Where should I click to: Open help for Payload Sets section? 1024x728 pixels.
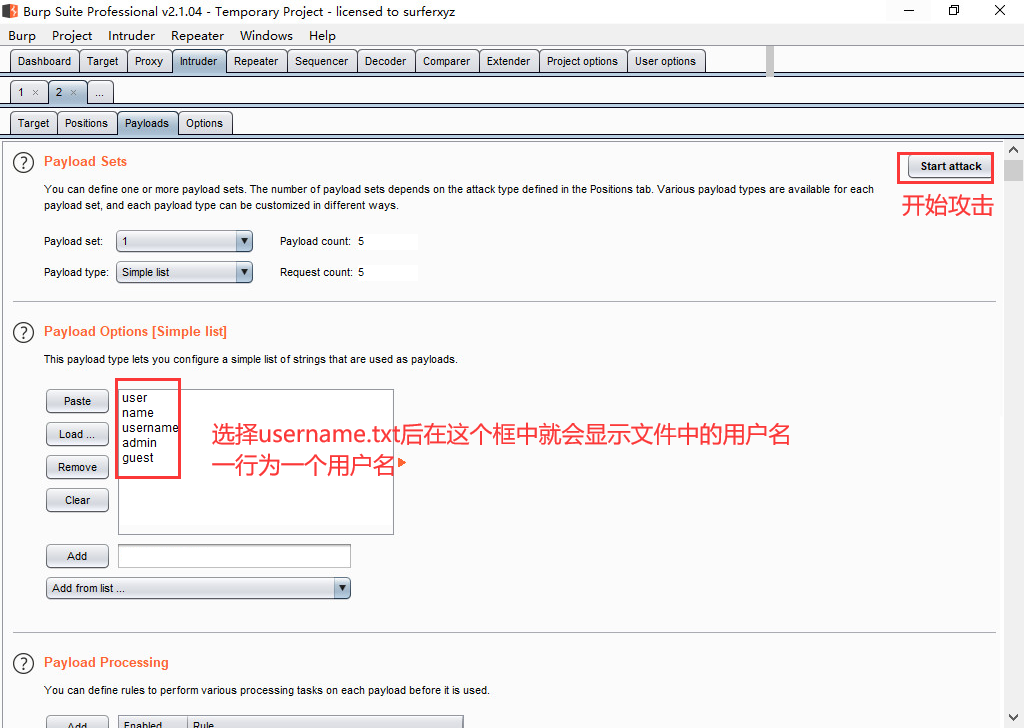click(24, 163)
